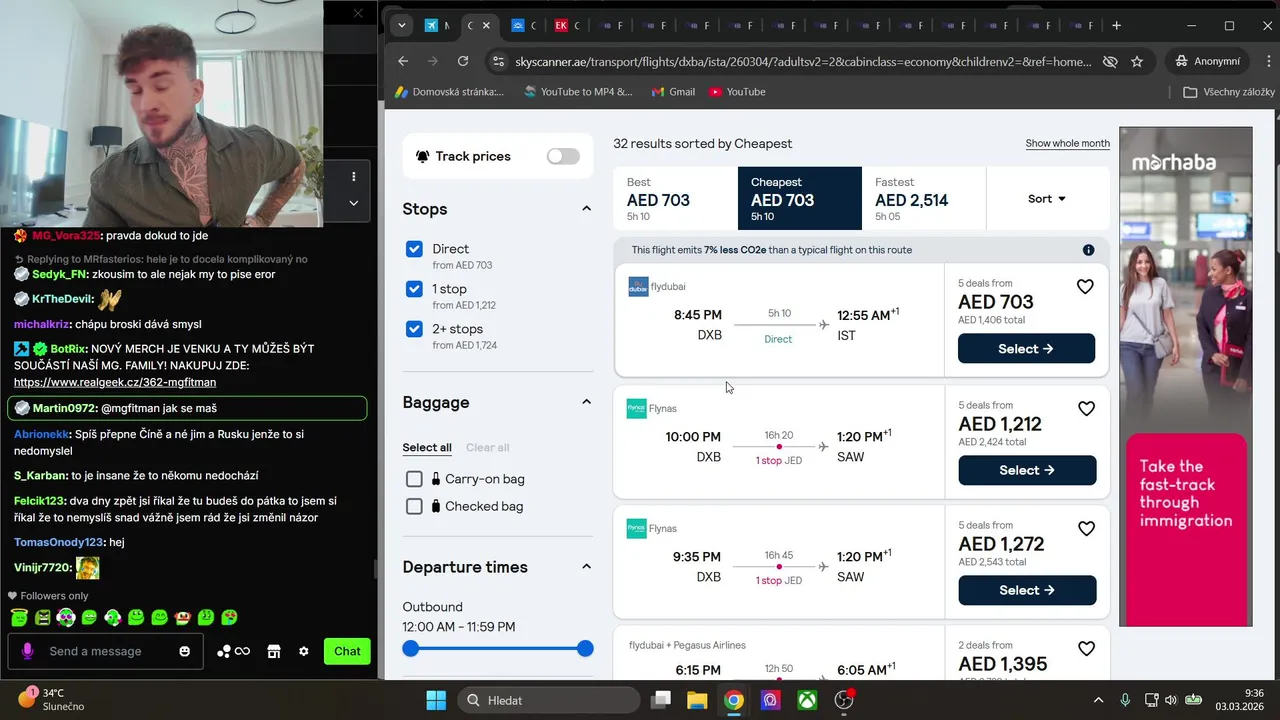Toggle the Track prices switch
The height and width of the screenshot is (720, 1280).
tap(563, 156)
